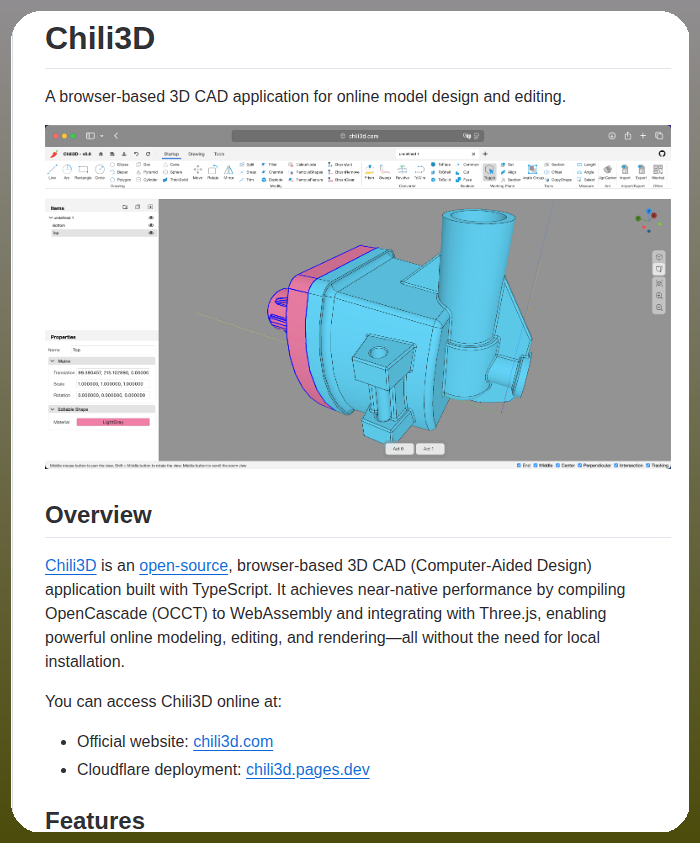
Task: Click the Translation value field
Action: point(113,373)
